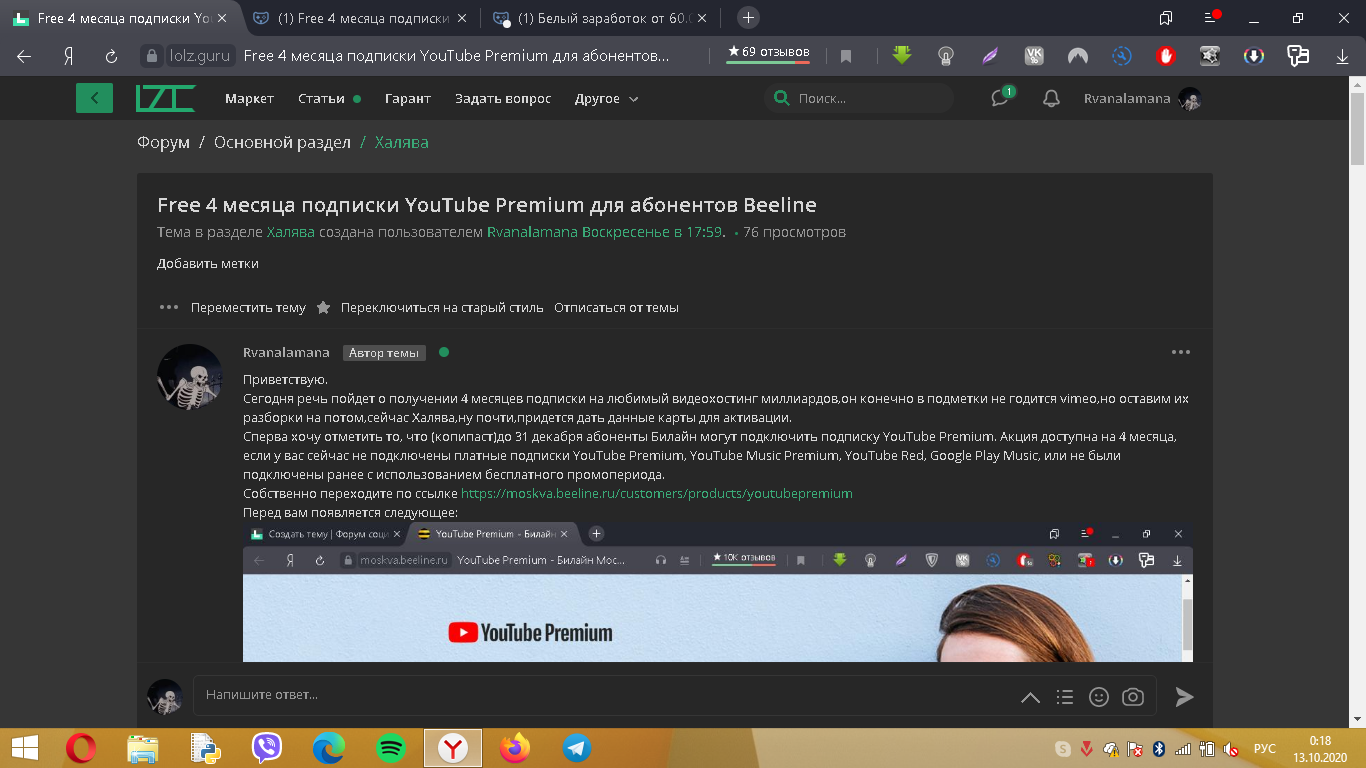Open thread tools three-dot menu

point(169,307)
